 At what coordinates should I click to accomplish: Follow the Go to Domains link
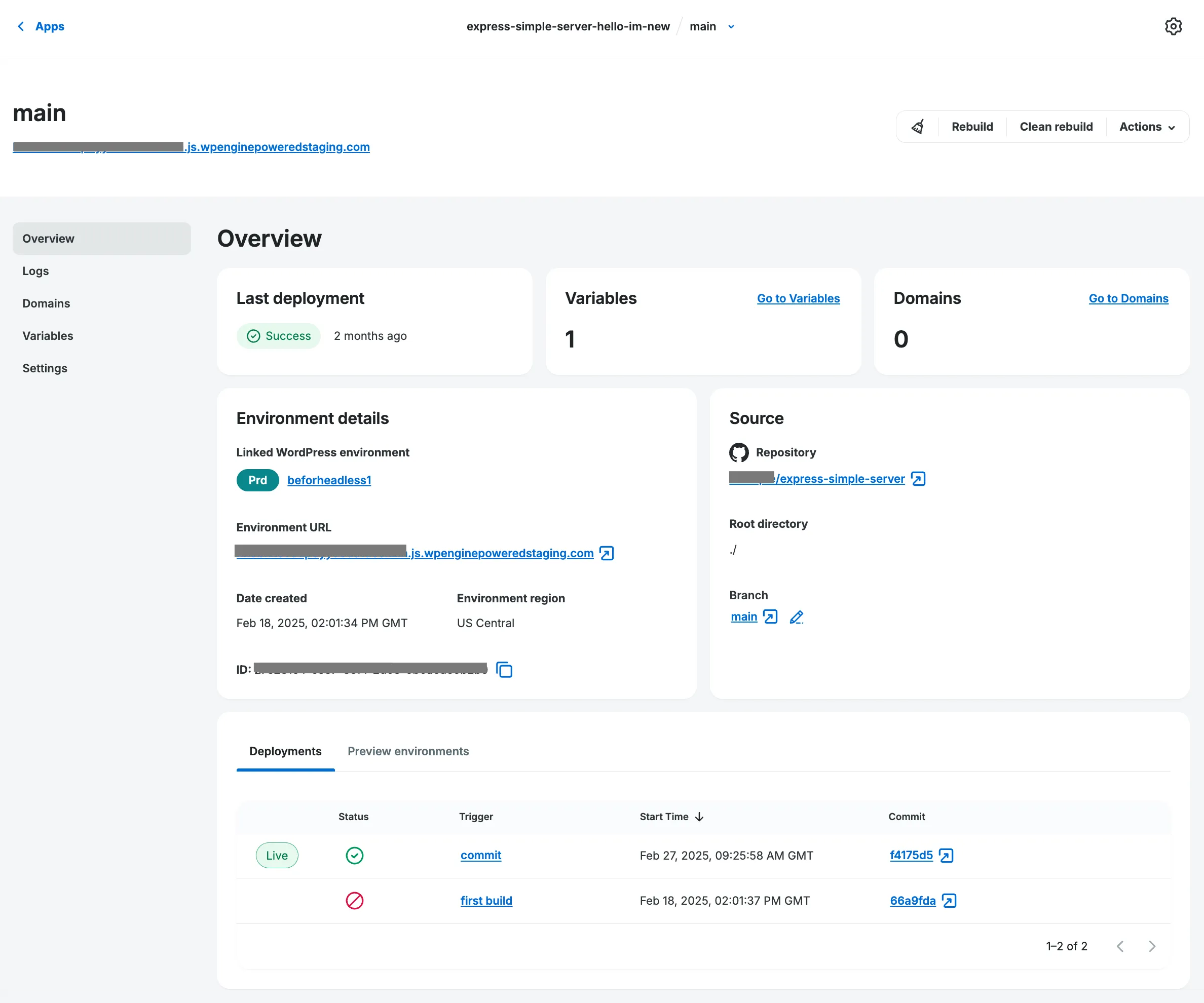[x=1128, y=298]
